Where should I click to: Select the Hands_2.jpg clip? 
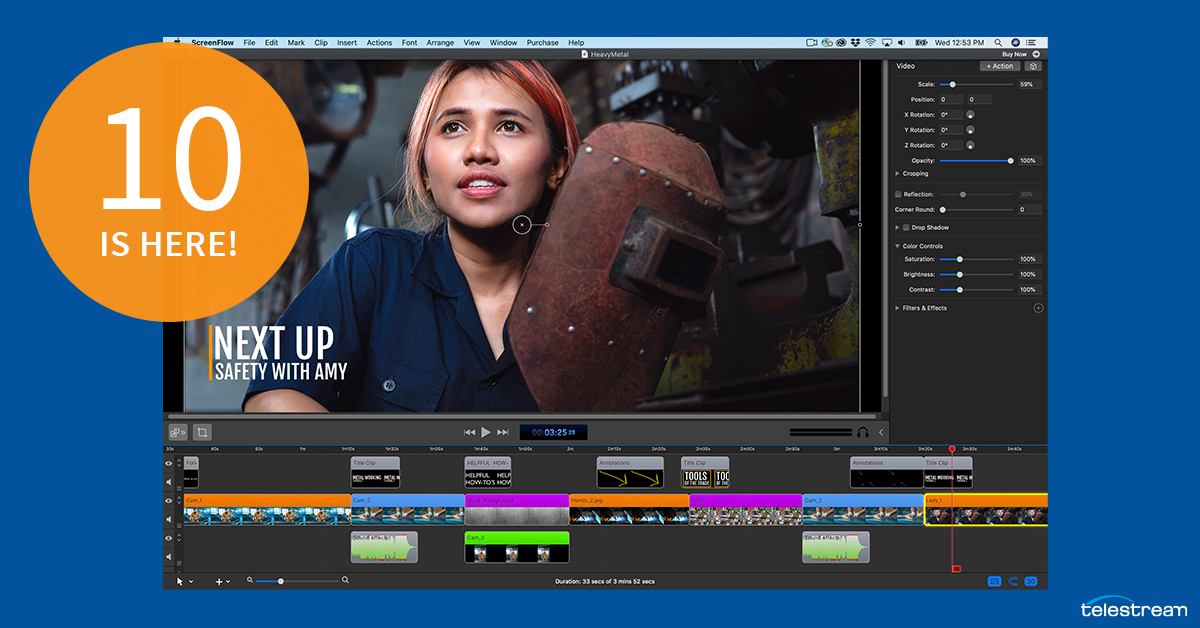pyautogui.click(x=629, y=509)
